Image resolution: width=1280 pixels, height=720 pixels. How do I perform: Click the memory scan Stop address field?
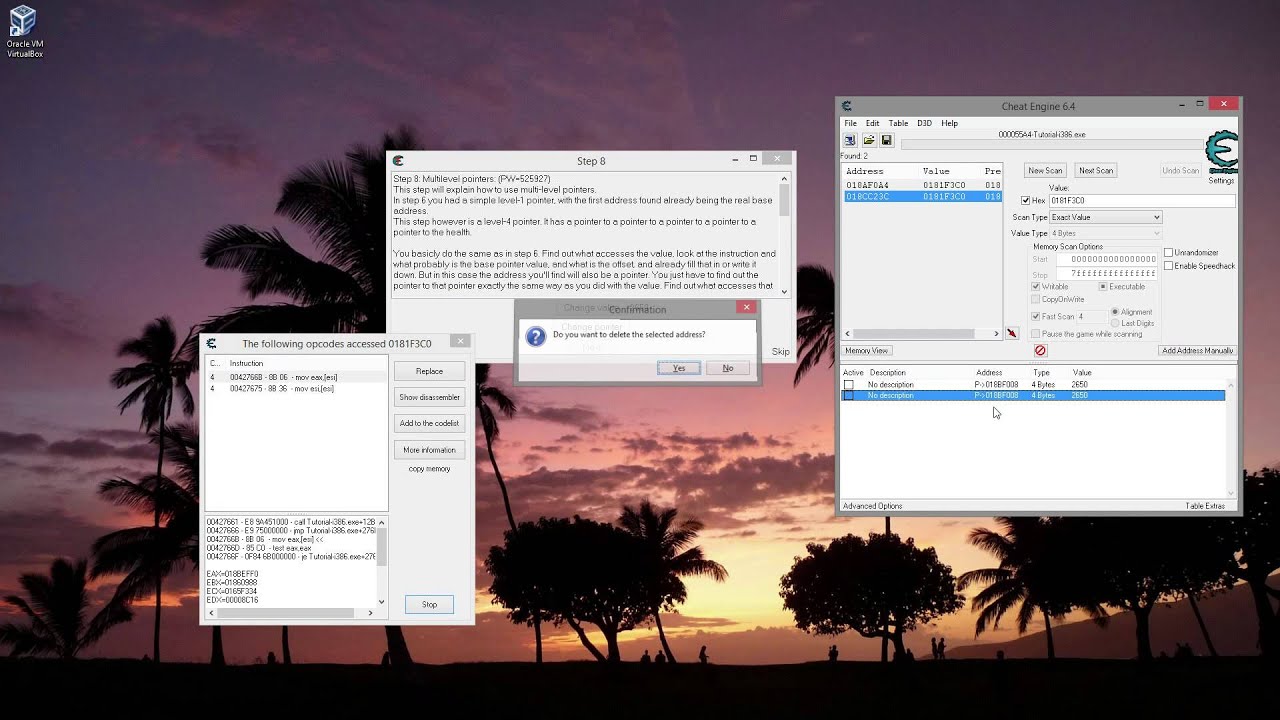pos(1107,273)
